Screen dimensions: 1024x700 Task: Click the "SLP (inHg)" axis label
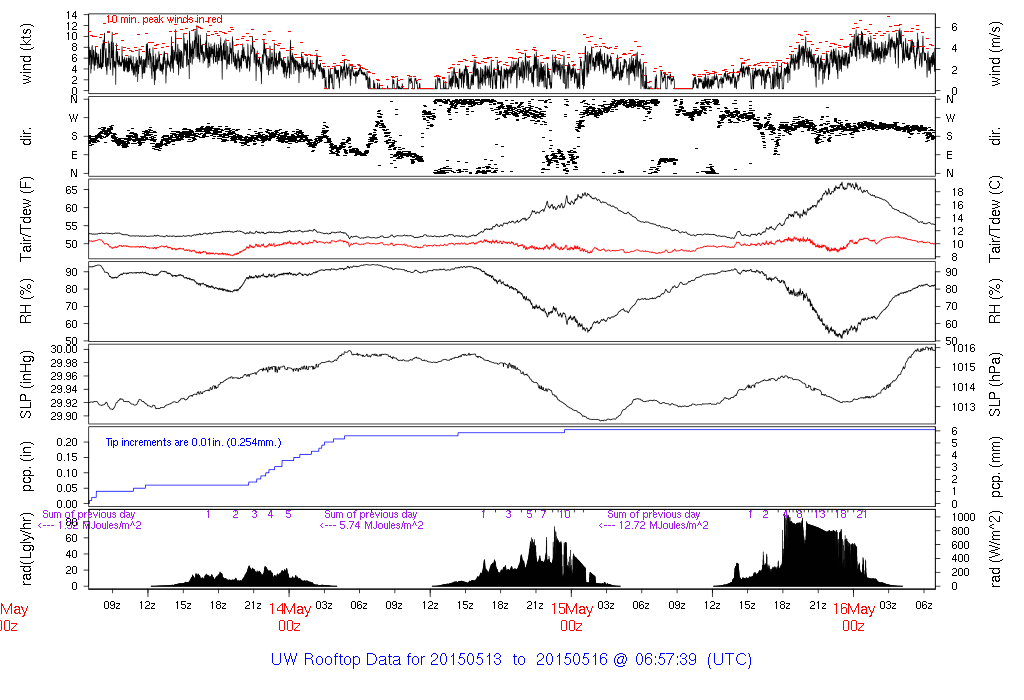(27, 385)
